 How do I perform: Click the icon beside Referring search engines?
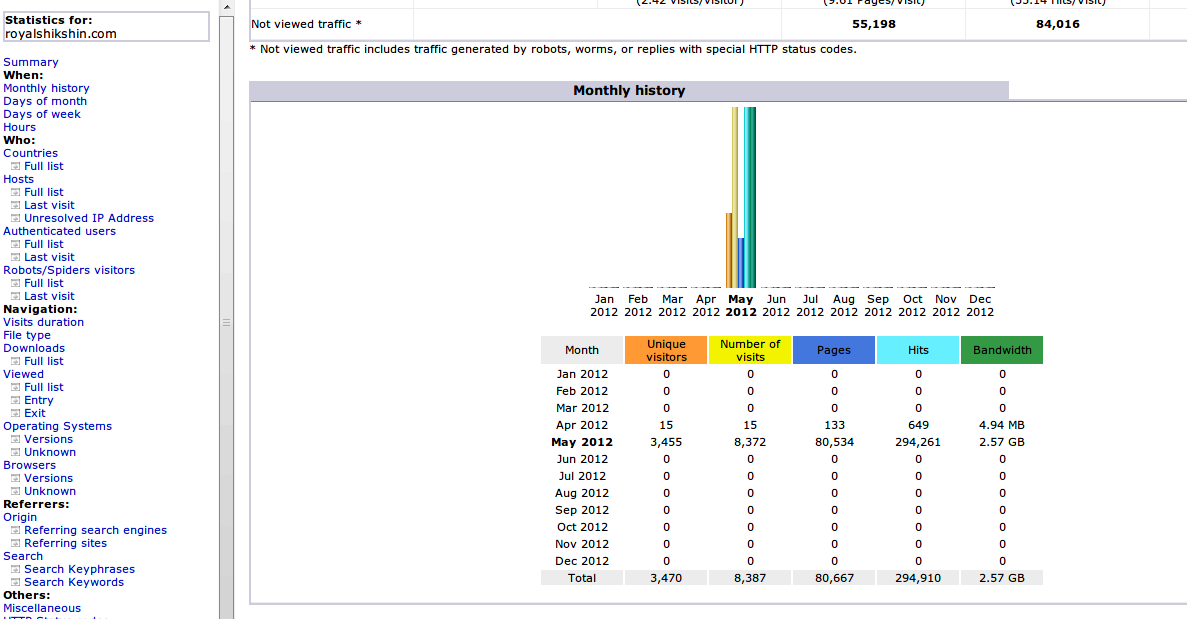tap(15, 530)
